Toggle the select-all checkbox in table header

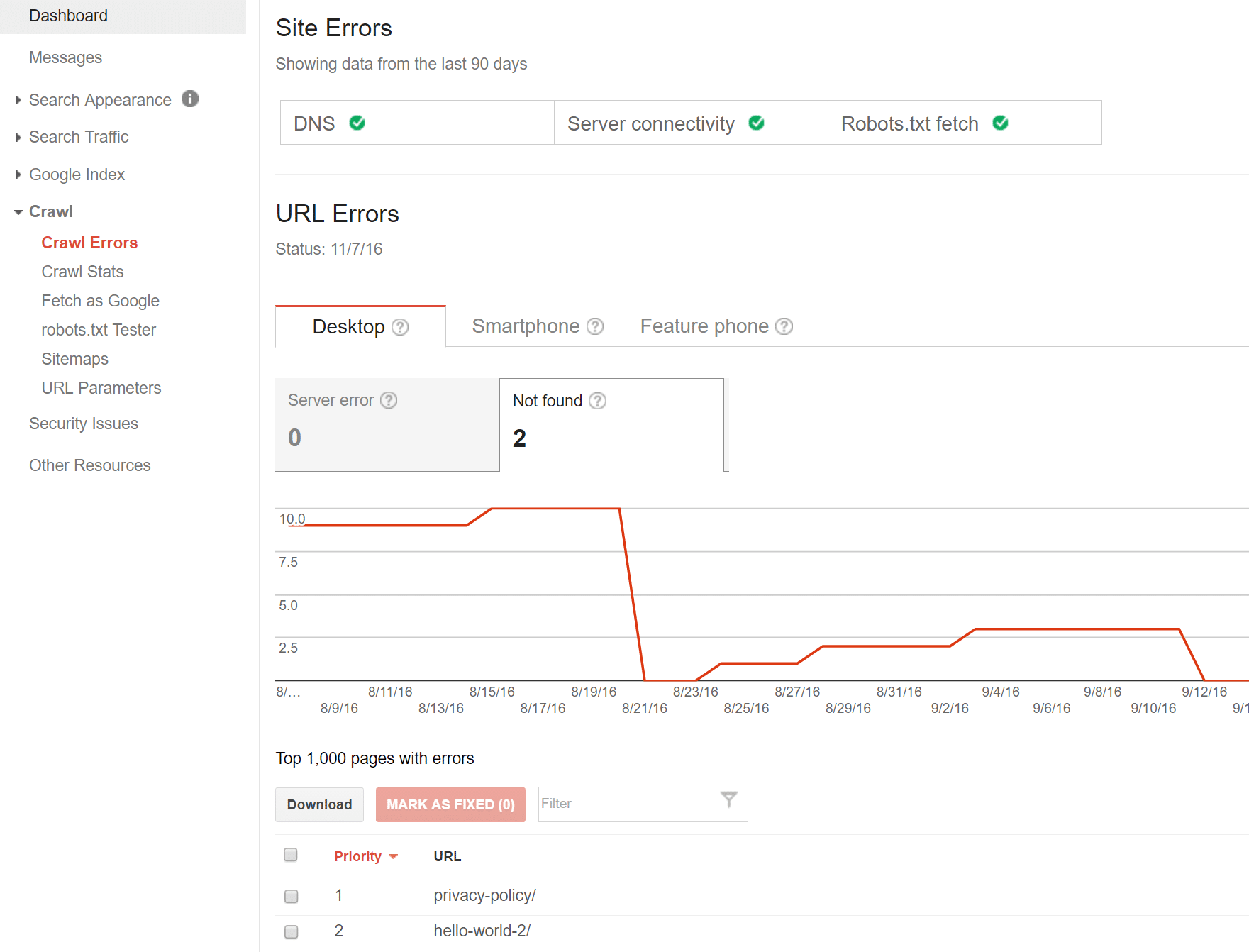[291, 855]
